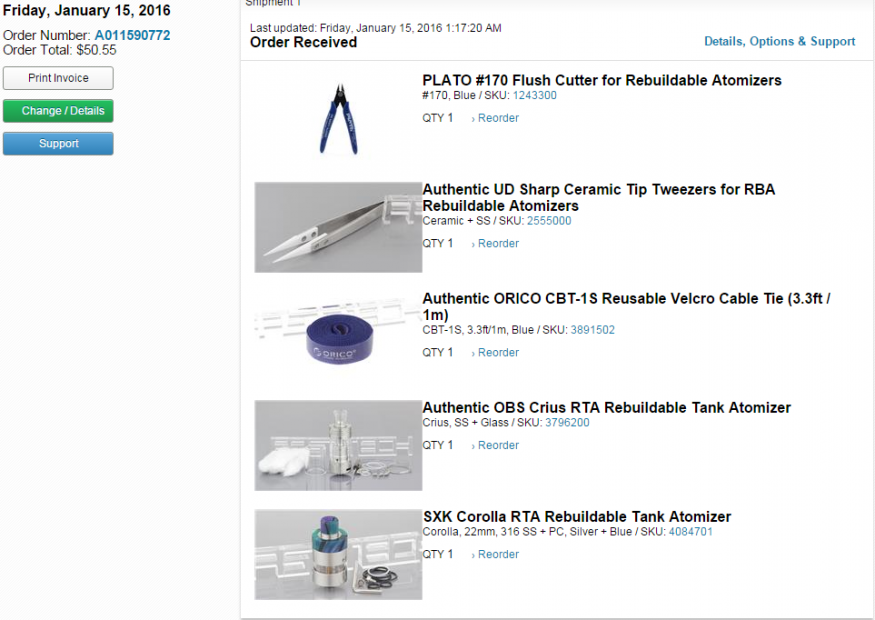
Task: Open SKU 3891502 product link
Action: pos(593,330)
